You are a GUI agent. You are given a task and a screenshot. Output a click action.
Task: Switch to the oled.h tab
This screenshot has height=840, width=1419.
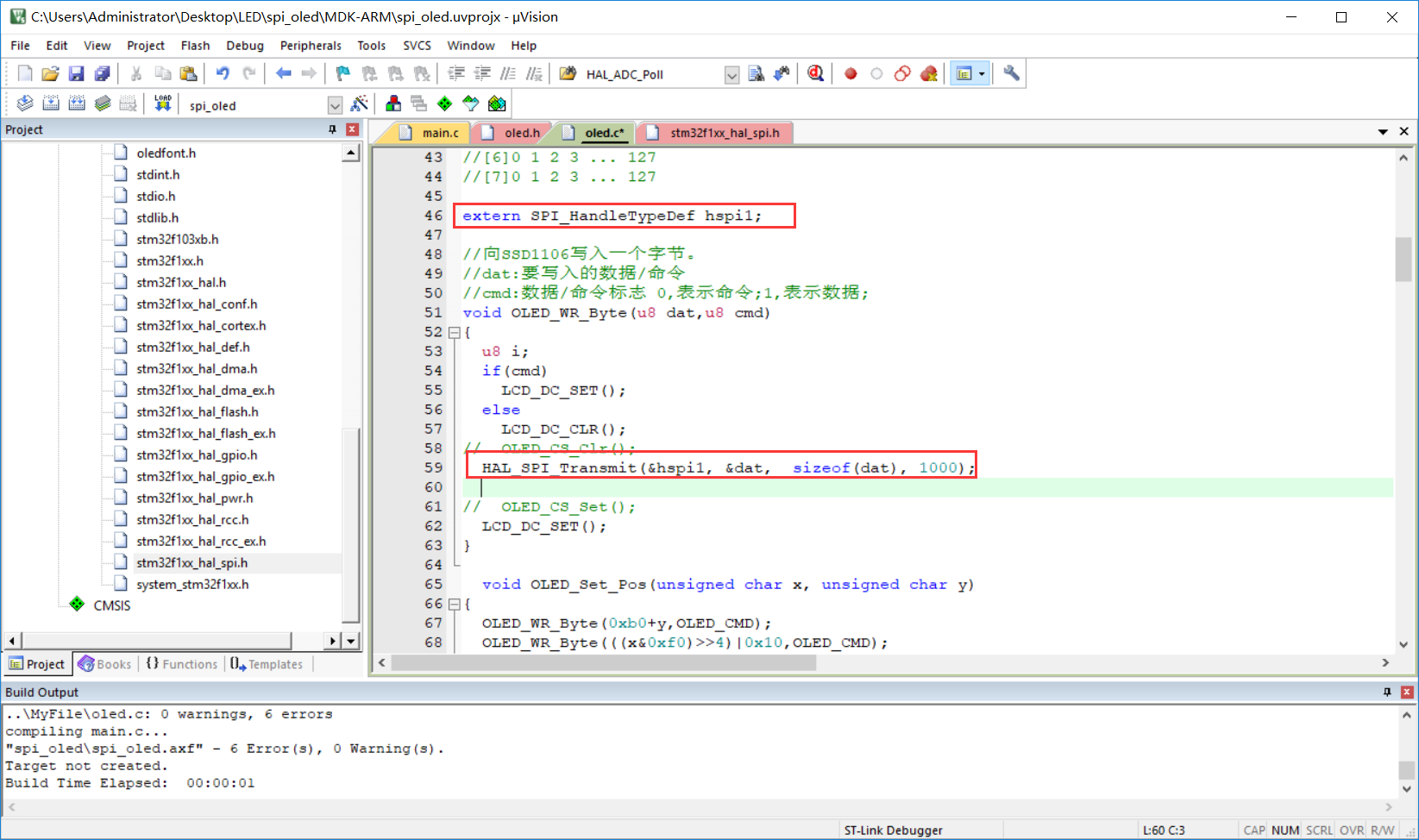[x=512, y=133]
